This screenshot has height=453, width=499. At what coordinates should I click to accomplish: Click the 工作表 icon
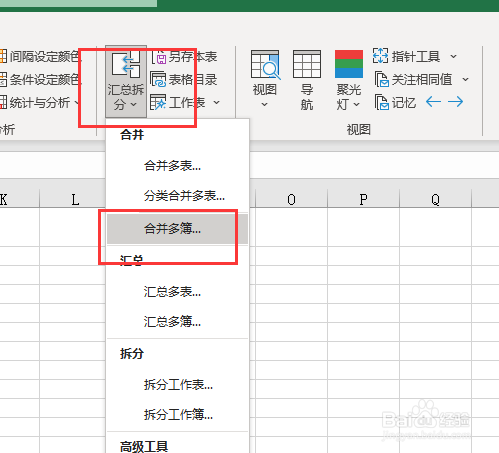pyautogui.click(x=158, y=102)
